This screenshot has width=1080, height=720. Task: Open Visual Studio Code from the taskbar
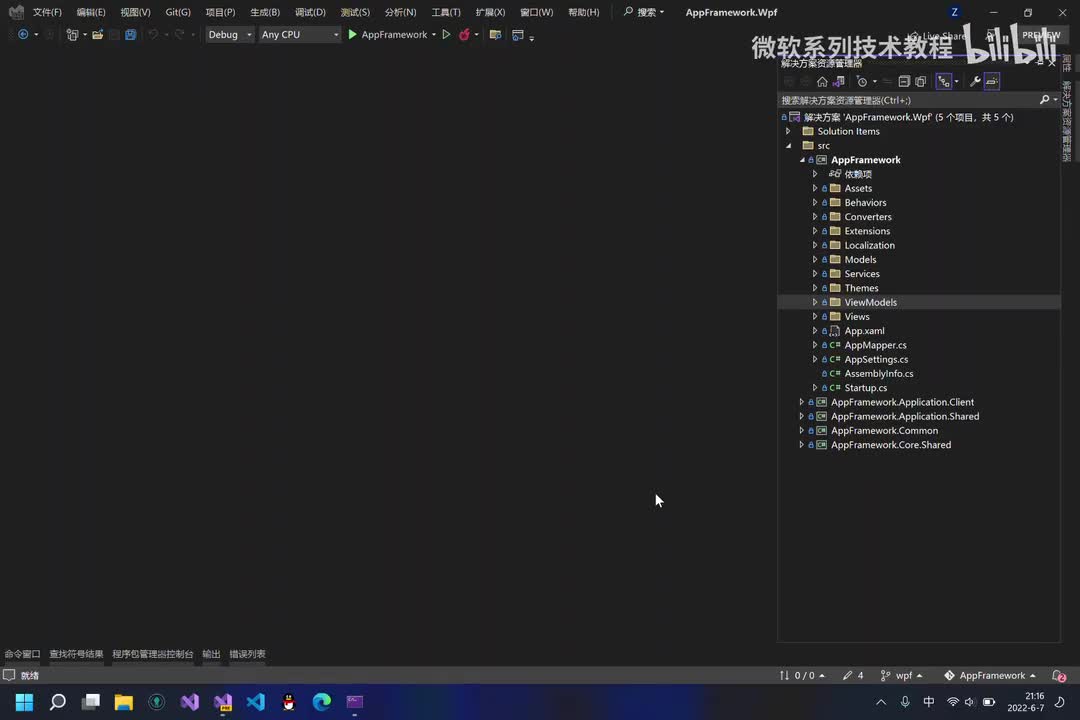[x=256, y=702]
